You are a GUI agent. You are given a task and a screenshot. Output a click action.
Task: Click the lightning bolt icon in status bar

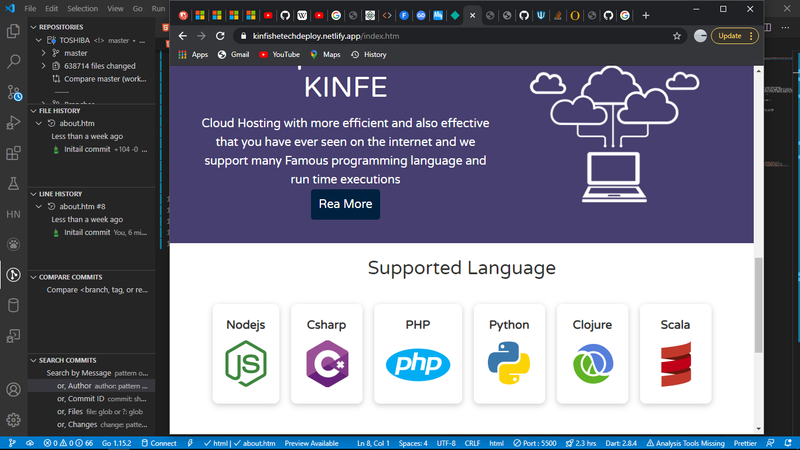190,443
